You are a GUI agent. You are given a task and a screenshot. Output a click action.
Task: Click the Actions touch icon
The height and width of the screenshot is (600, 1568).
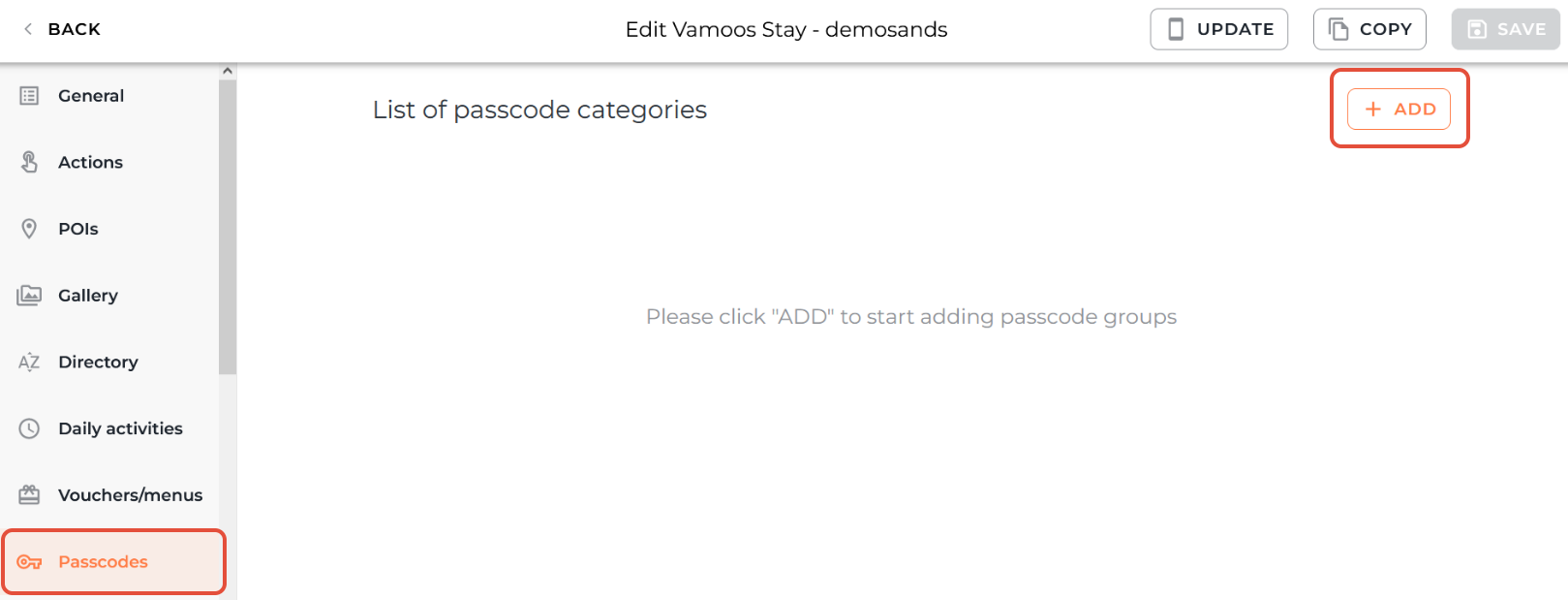point(29,162)
